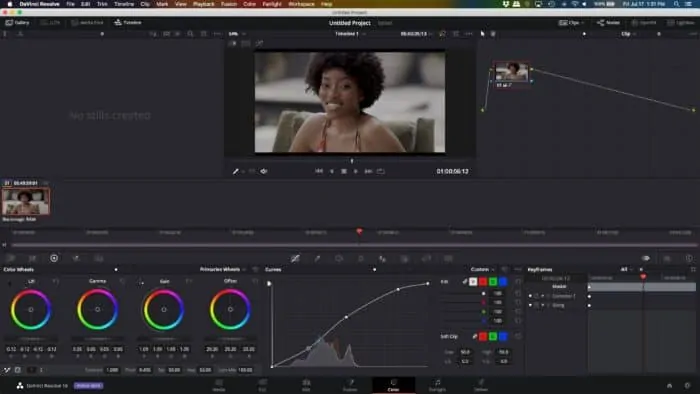Image resolution: width=700 pixels, height=394 pixels.
Task: Select the red channel curve swatch
Action: 483,282
